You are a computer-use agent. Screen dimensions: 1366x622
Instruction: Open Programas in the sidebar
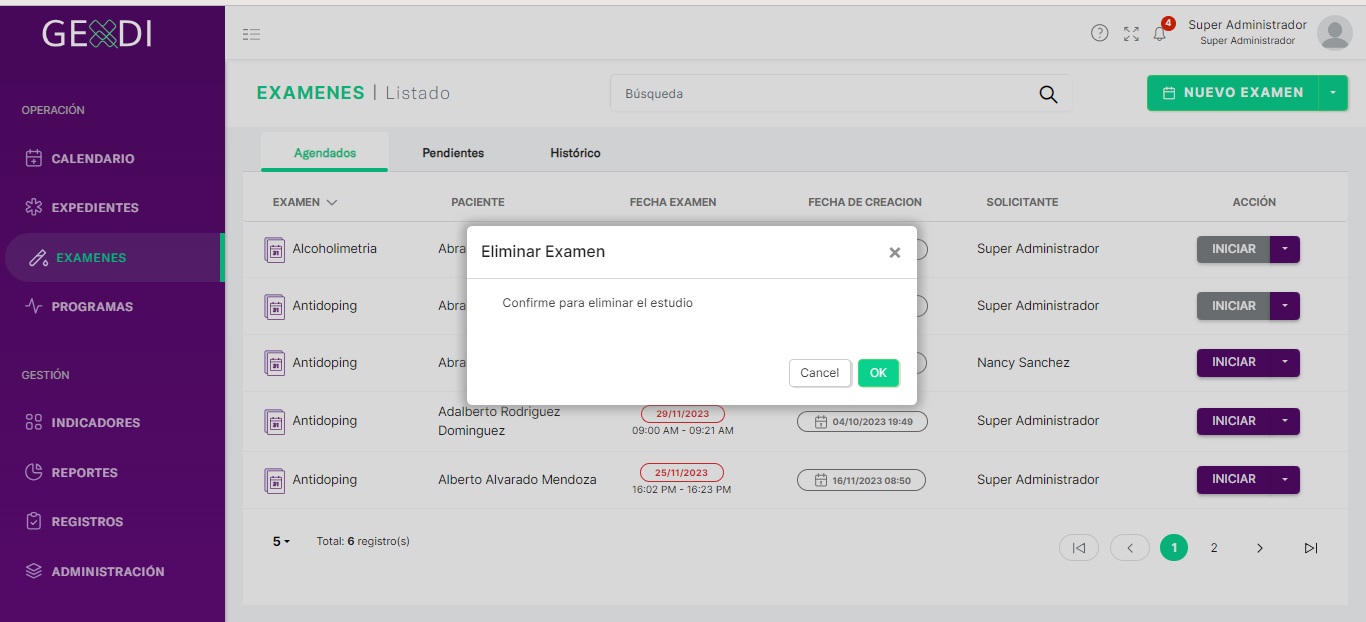coord(92,307)
